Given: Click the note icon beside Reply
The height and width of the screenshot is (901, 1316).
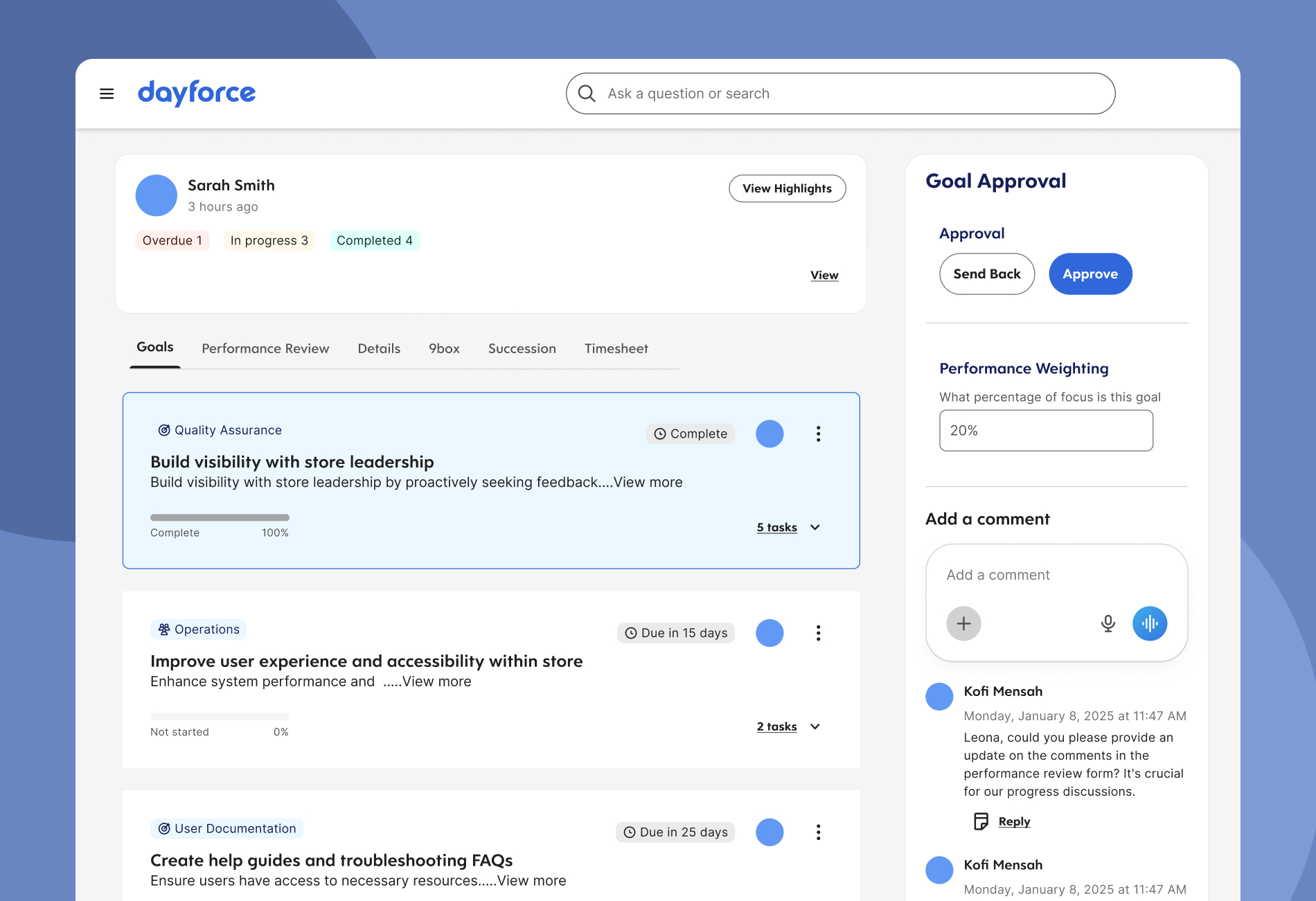Looking at the screenshot, I should 981,821.
